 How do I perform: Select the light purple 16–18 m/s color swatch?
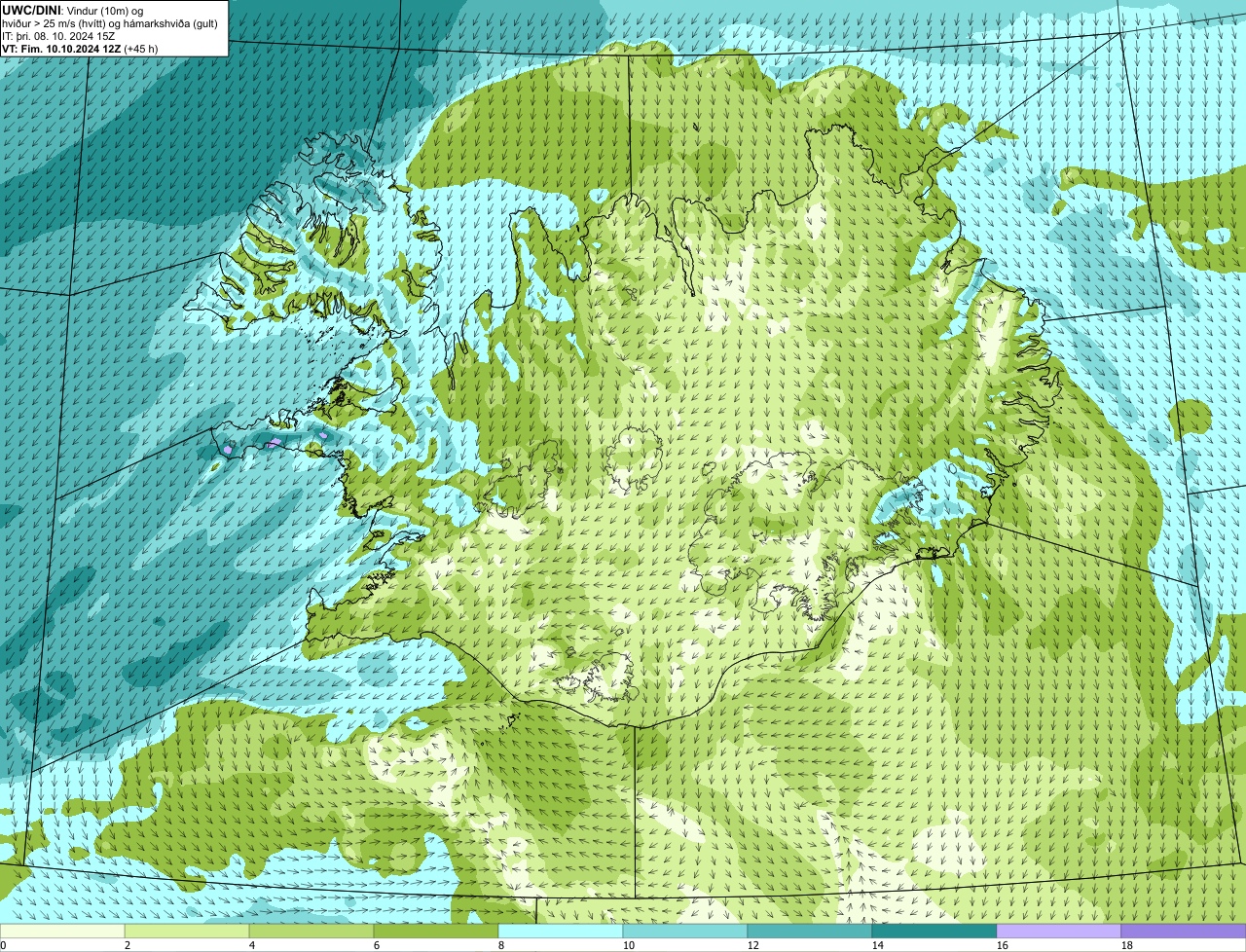pyautogui.click(x=1059, y=931)
